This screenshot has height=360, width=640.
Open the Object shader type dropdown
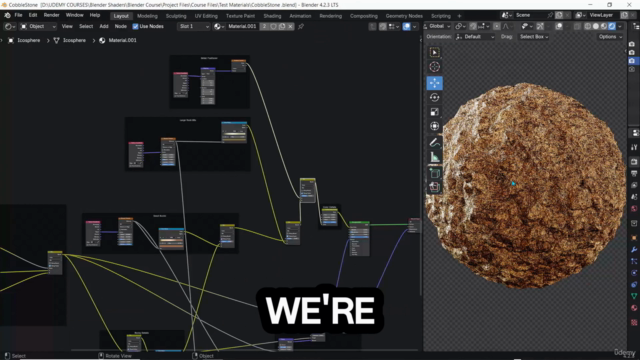[x=38, y=27]
